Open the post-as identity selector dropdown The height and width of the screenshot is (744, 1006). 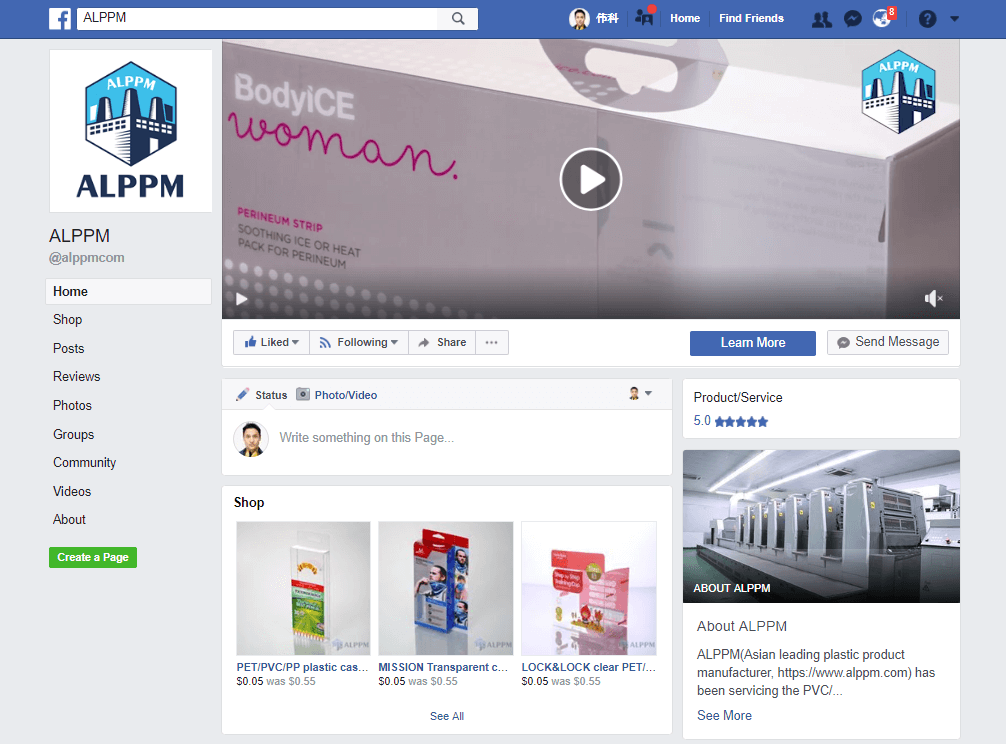640,394
